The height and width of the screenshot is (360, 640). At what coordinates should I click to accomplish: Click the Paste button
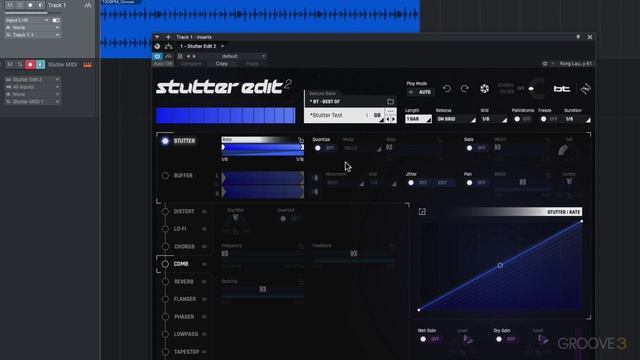coord(252,64)
